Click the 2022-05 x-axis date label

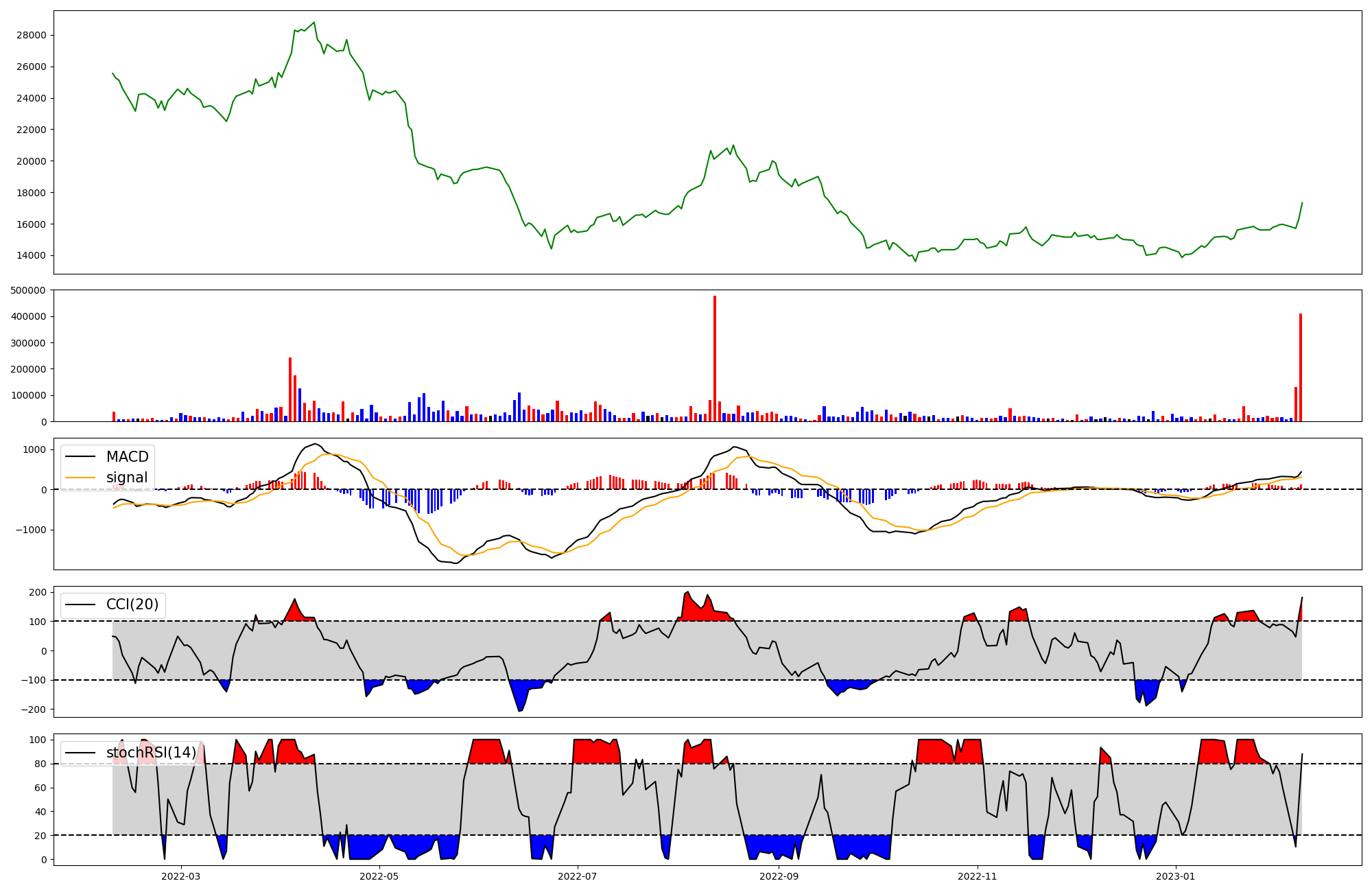tap(379, 876)
